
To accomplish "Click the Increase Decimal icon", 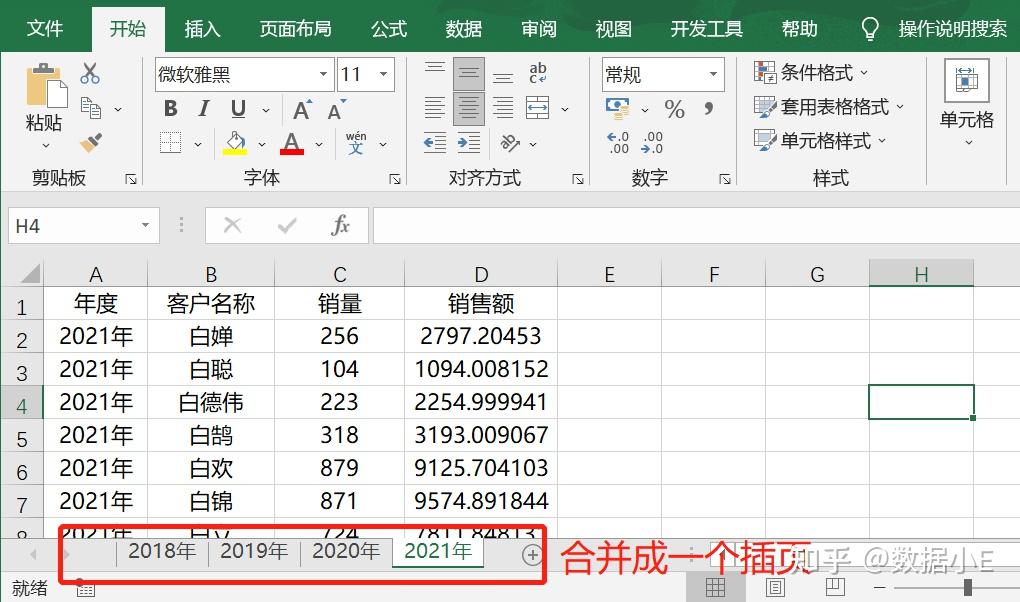I will click(x=617, y=143).
